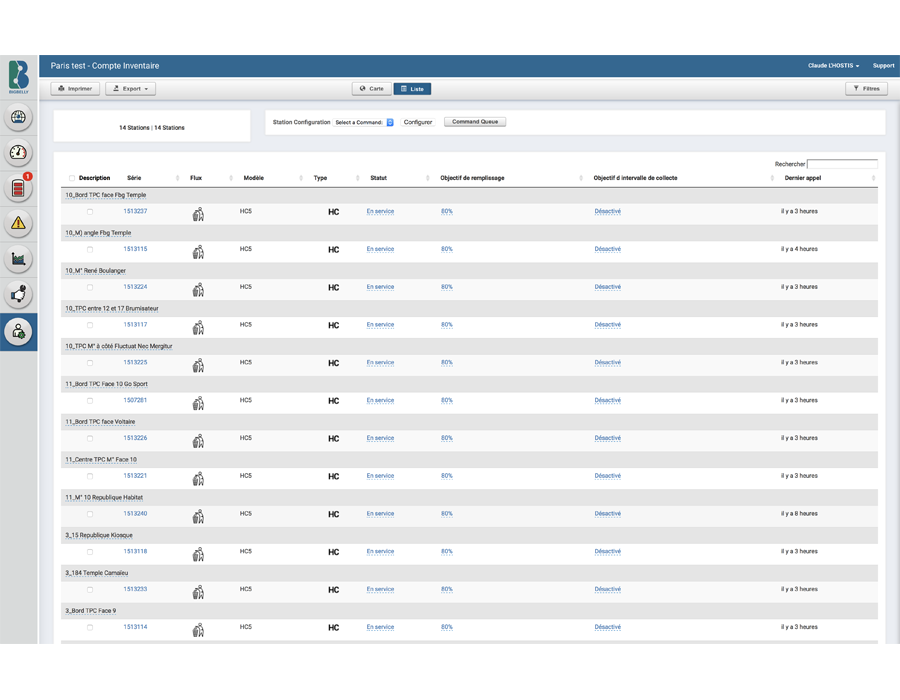
Task: Open the station user settings sidebar icon
Action: pyautogui.click(x=18, y=331)
